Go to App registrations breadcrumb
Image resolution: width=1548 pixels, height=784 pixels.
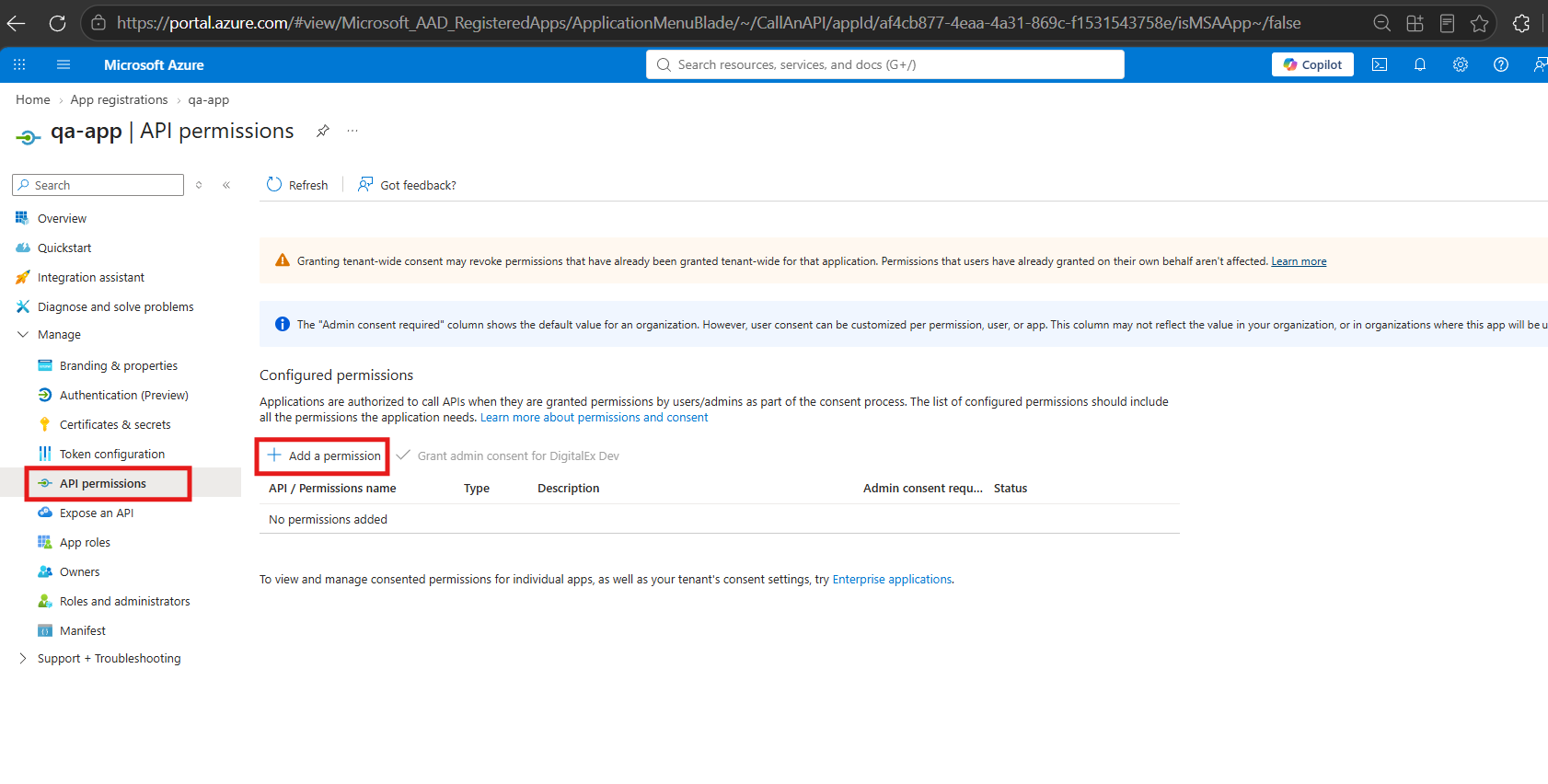click(x=120, y=99)
